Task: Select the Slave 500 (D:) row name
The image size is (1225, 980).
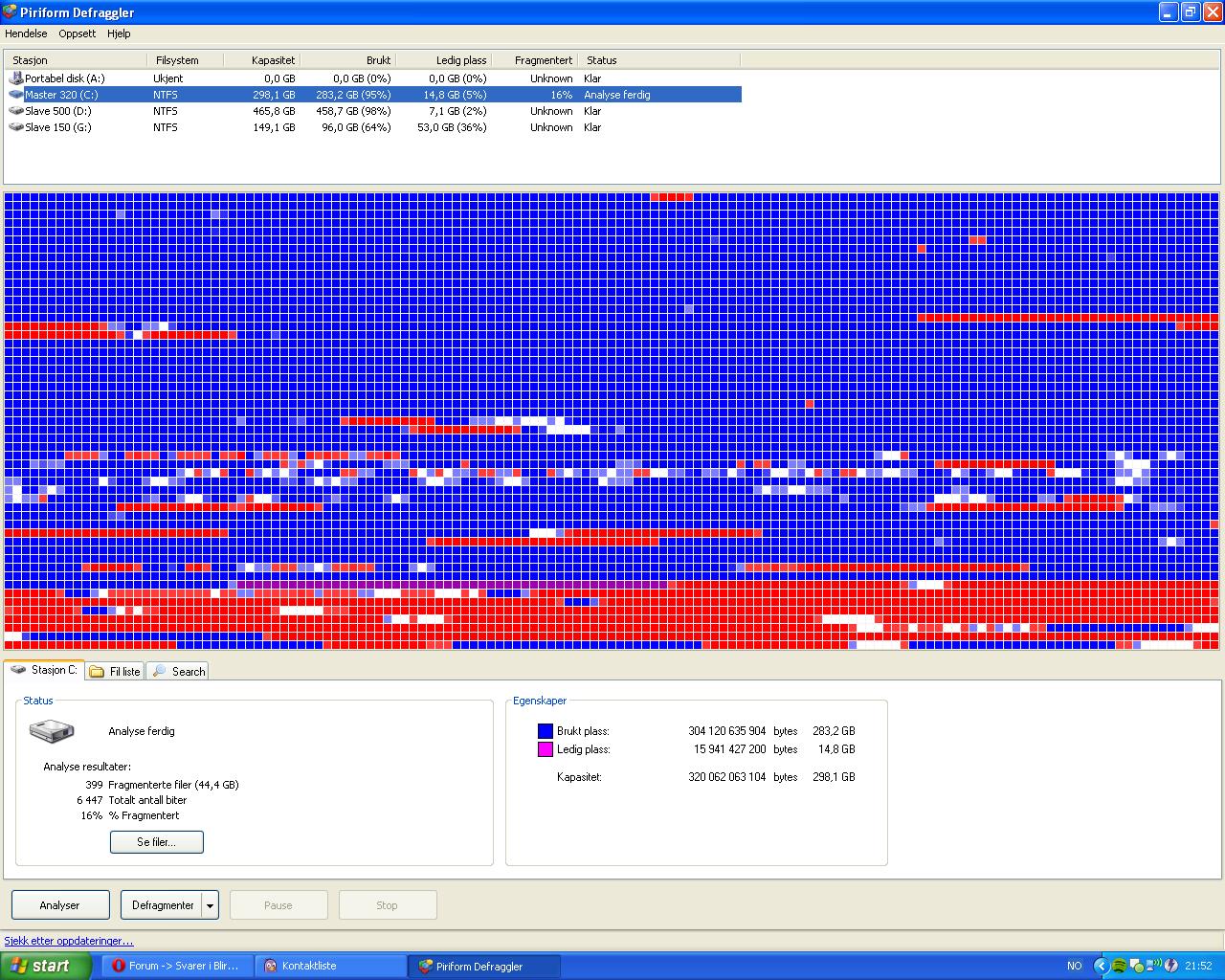Action: tap(58, 111)
